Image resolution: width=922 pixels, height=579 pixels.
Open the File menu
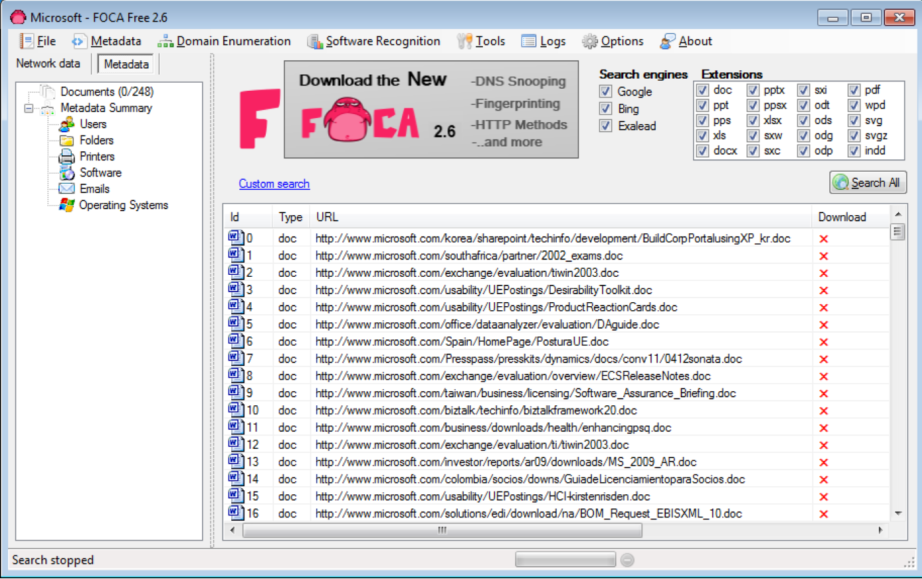[38, 41]
